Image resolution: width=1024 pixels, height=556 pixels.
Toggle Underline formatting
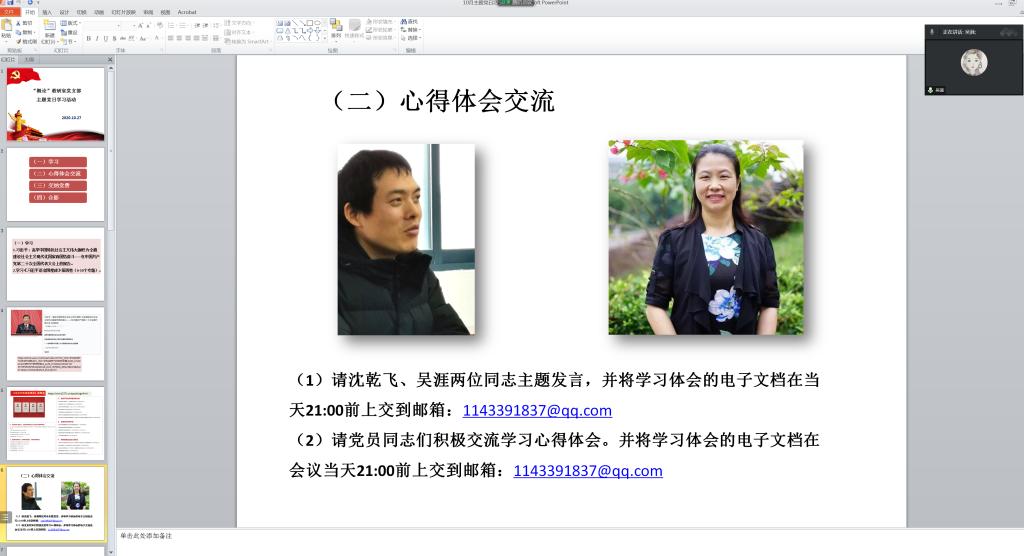tap(105, 39)
